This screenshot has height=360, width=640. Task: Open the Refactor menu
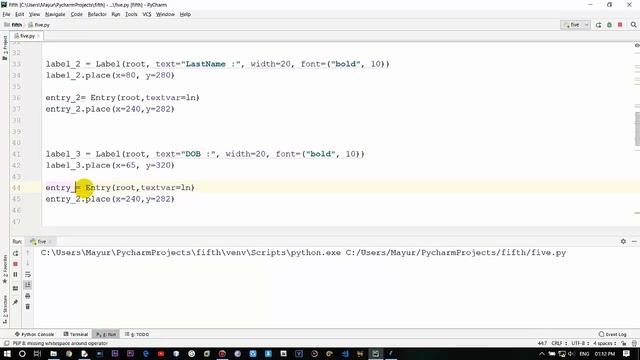tap(97, 14)
